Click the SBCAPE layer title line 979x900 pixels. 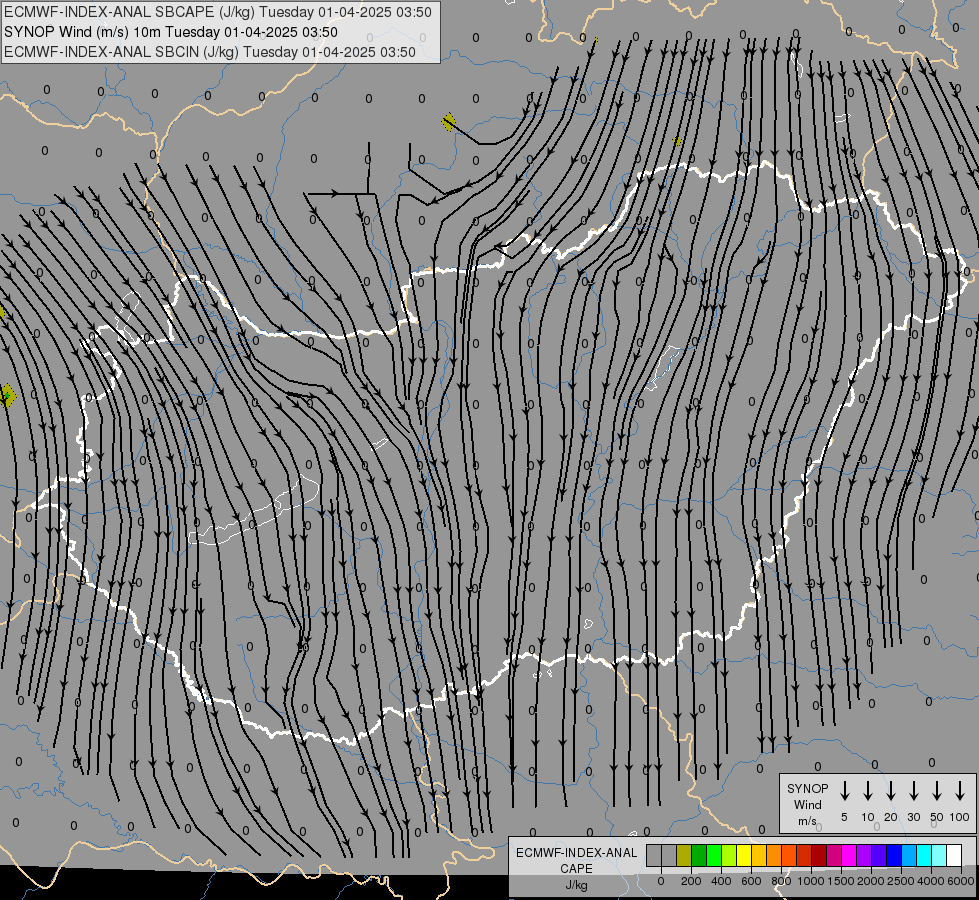pyautogui.click(x=217, y=12)
